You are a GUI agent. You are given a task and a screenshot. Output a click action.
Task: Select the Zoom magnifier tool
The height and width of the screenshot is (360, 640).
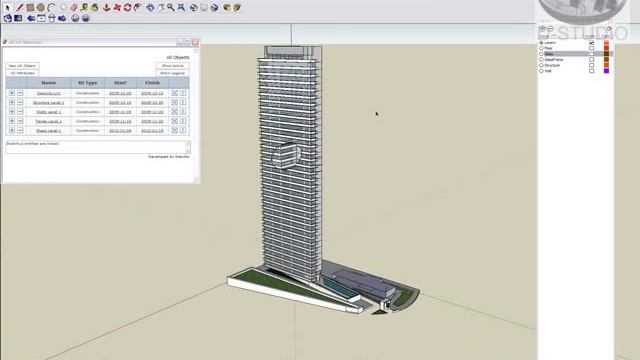coord(171,7)
